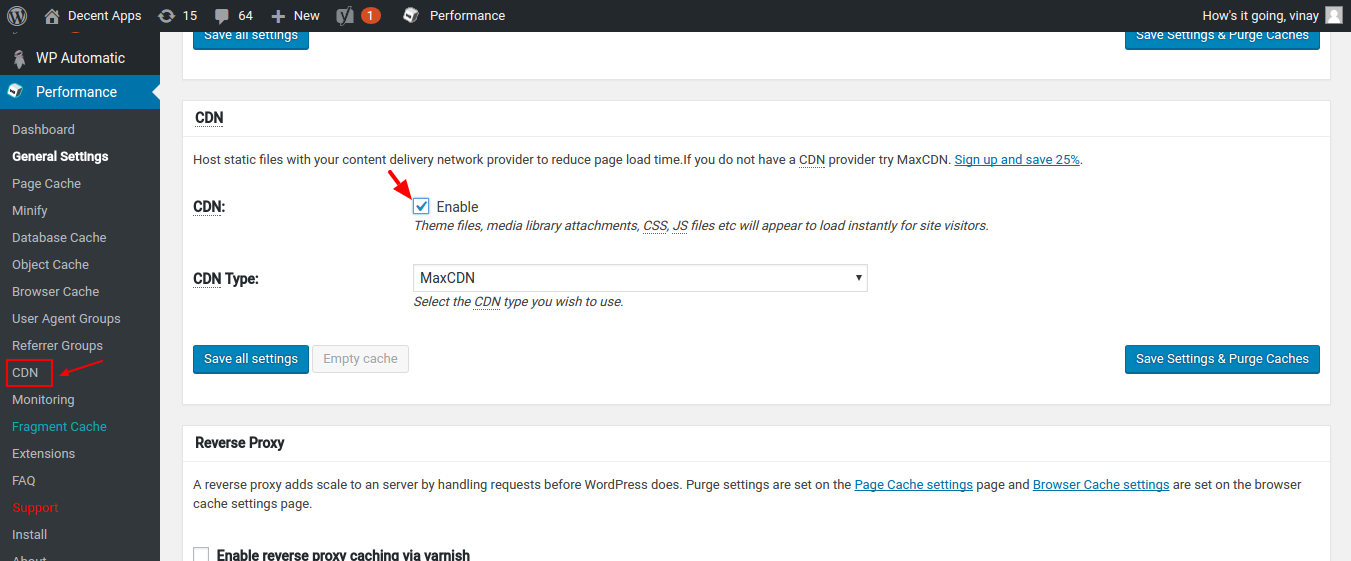Viewport: 1351px width, 561px height.
Task: Click CDN section's Save Settings & Purge Caches
Action: click(x=1222, y=359)
